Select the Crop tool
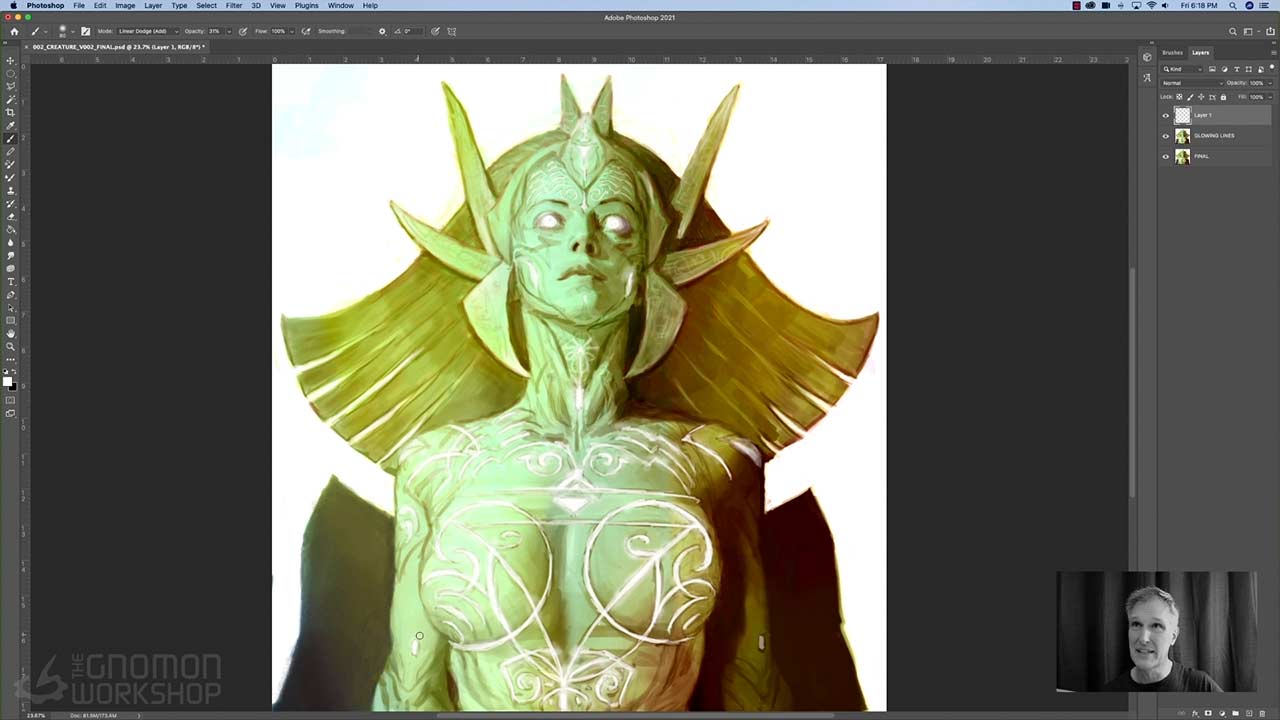This screenshot has width=1280, height=720. [x=11, y=112]
